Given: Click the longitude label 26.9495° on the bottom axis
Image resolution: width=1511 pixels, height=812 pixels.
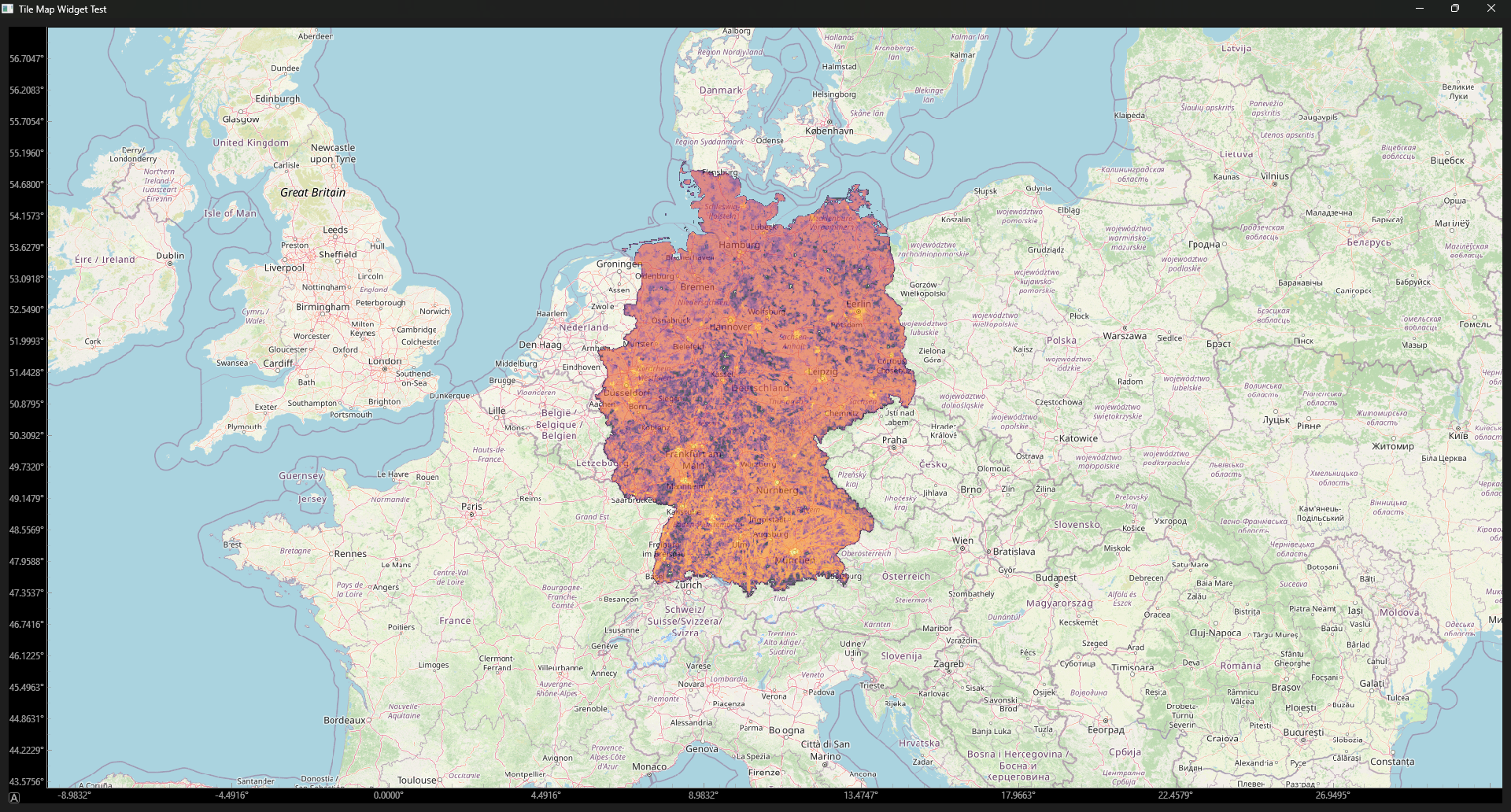Looking at the screenshot, I should (x=1335, y=795).
